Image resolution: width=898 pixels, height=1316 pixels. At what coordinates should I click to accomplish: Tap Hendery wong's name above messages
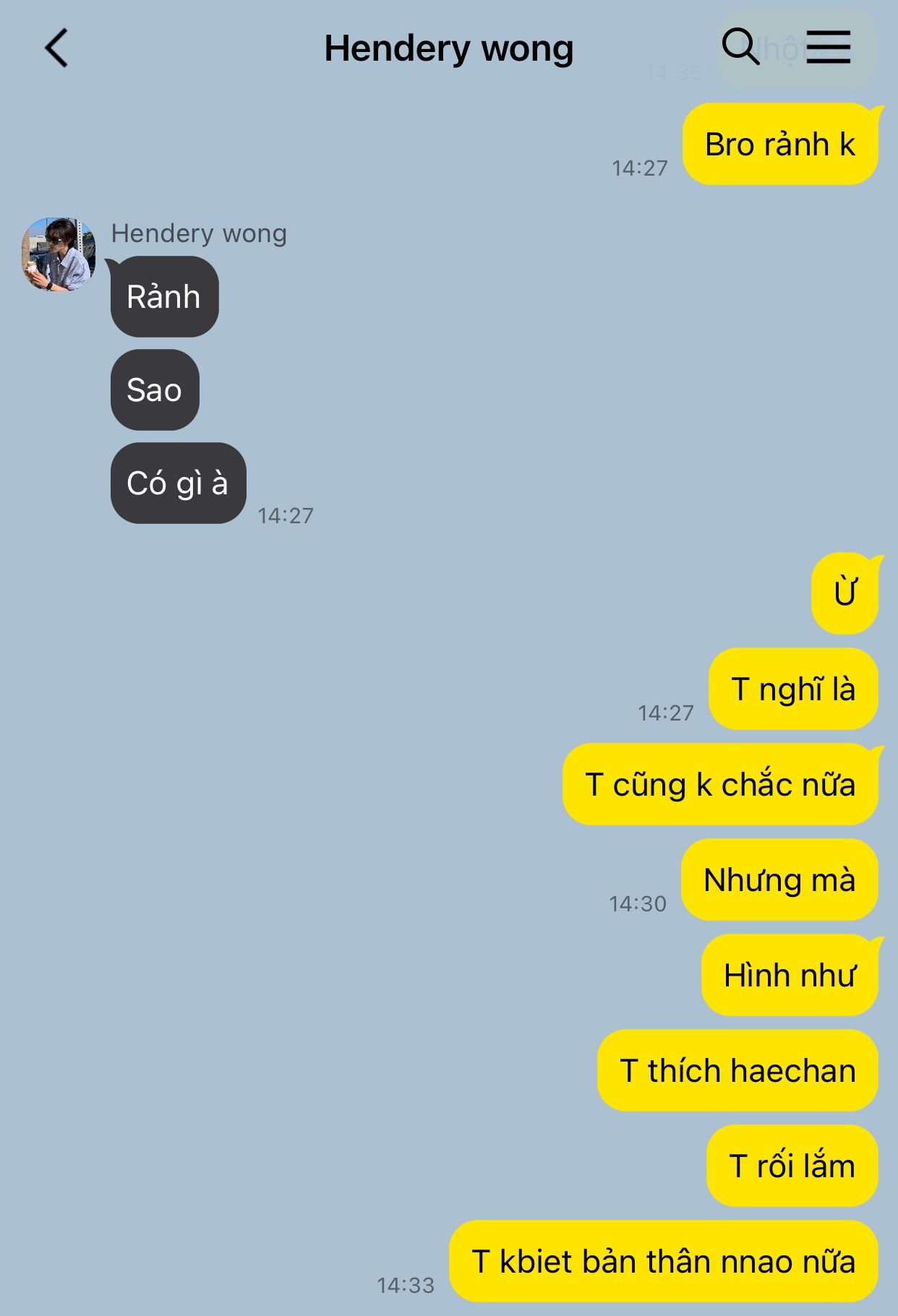(x=199, y=233)
